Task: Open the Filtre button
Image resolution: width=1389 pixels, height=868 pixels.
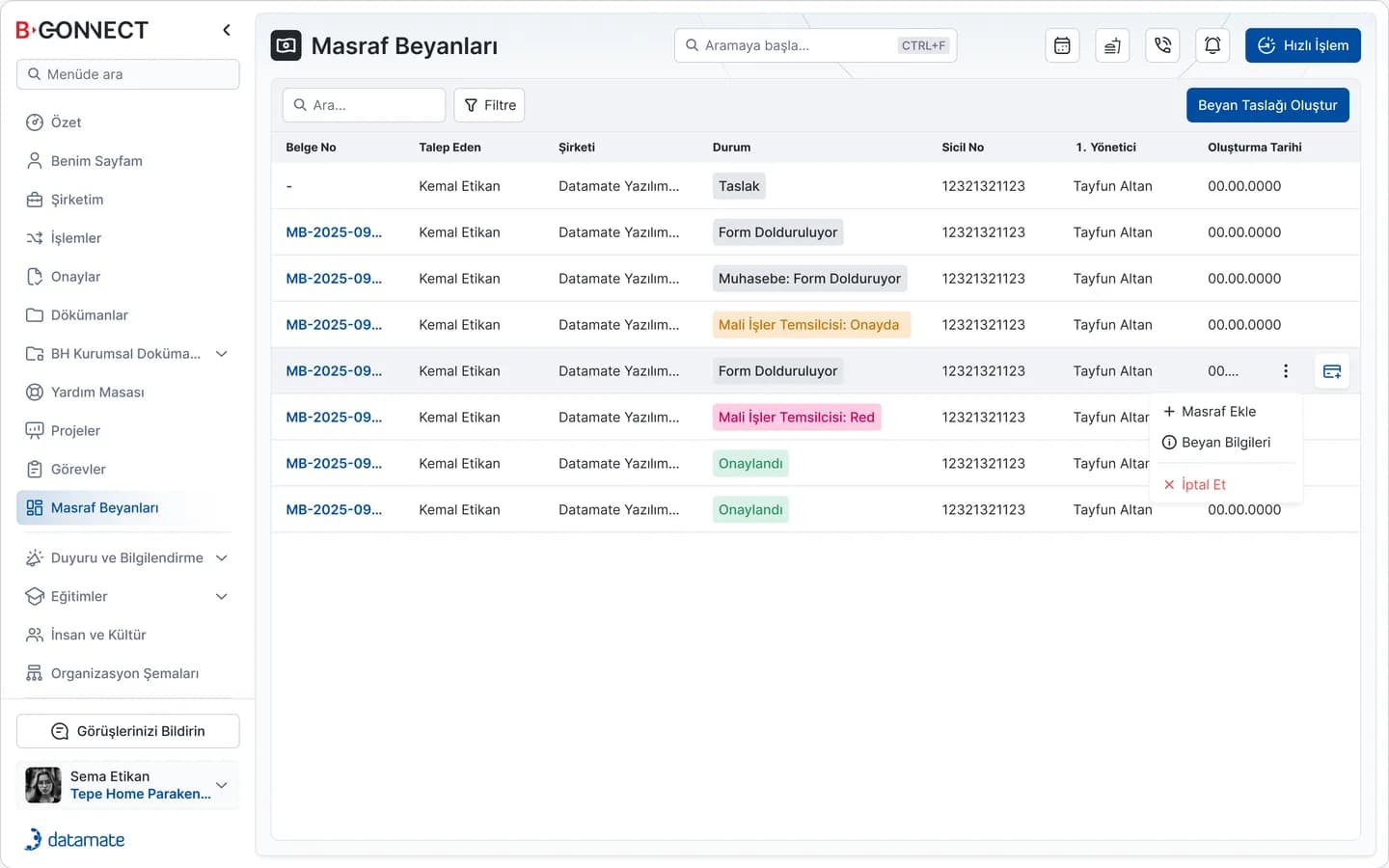Action: [x=489, y=105]
